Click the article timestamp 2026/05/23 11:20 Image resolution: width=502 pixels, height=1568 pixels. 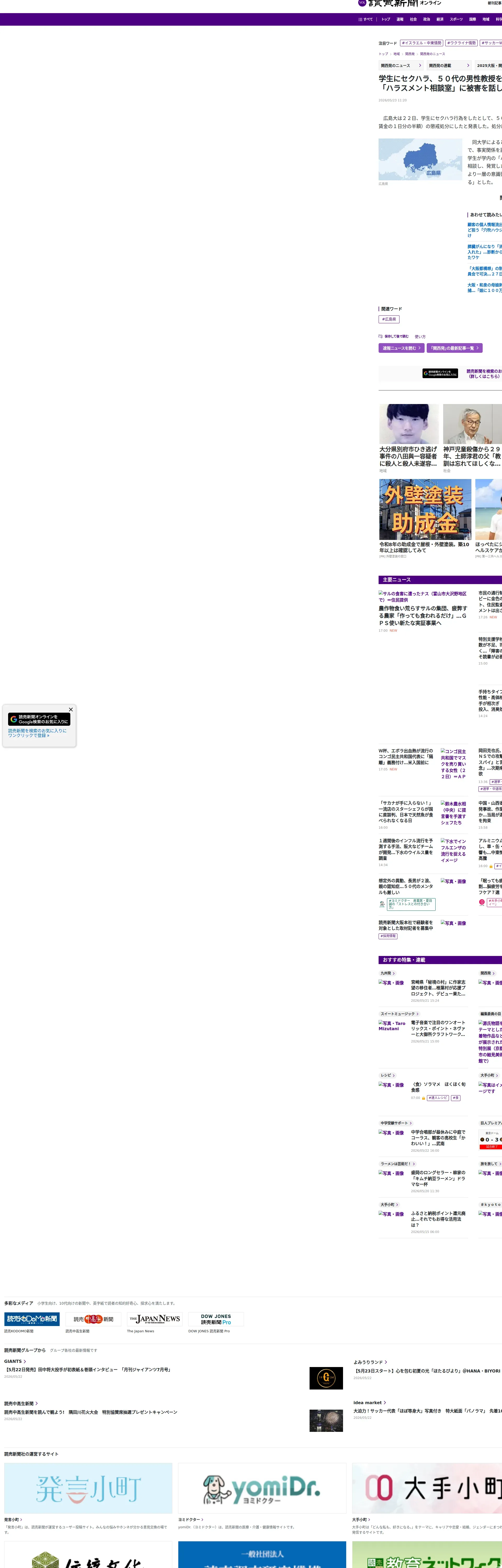[x=392, y=100]
